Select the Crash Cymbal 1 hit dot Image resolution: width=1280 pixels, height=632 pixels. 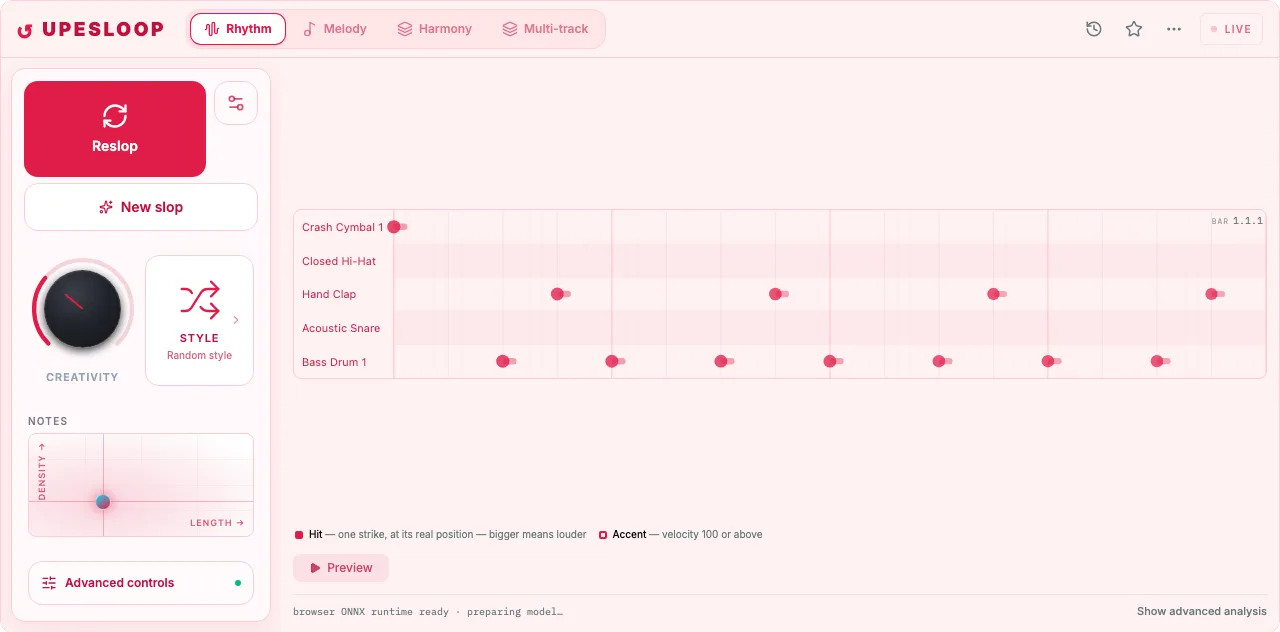click(394, 227)
